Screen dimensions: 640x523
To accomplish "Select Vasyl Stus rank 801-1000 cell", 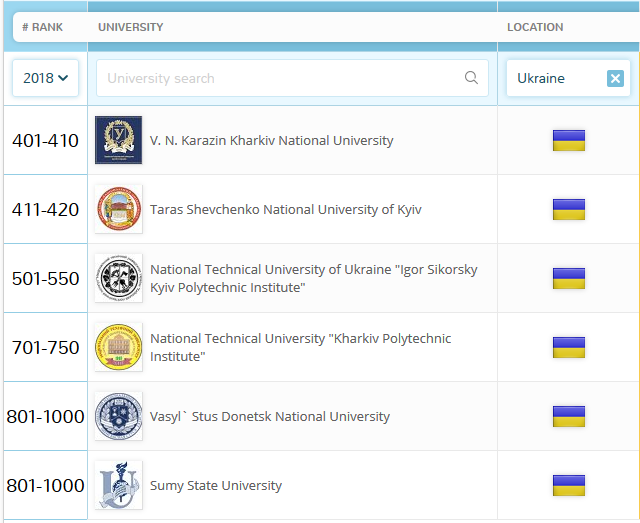I will [x=45, y=416].
